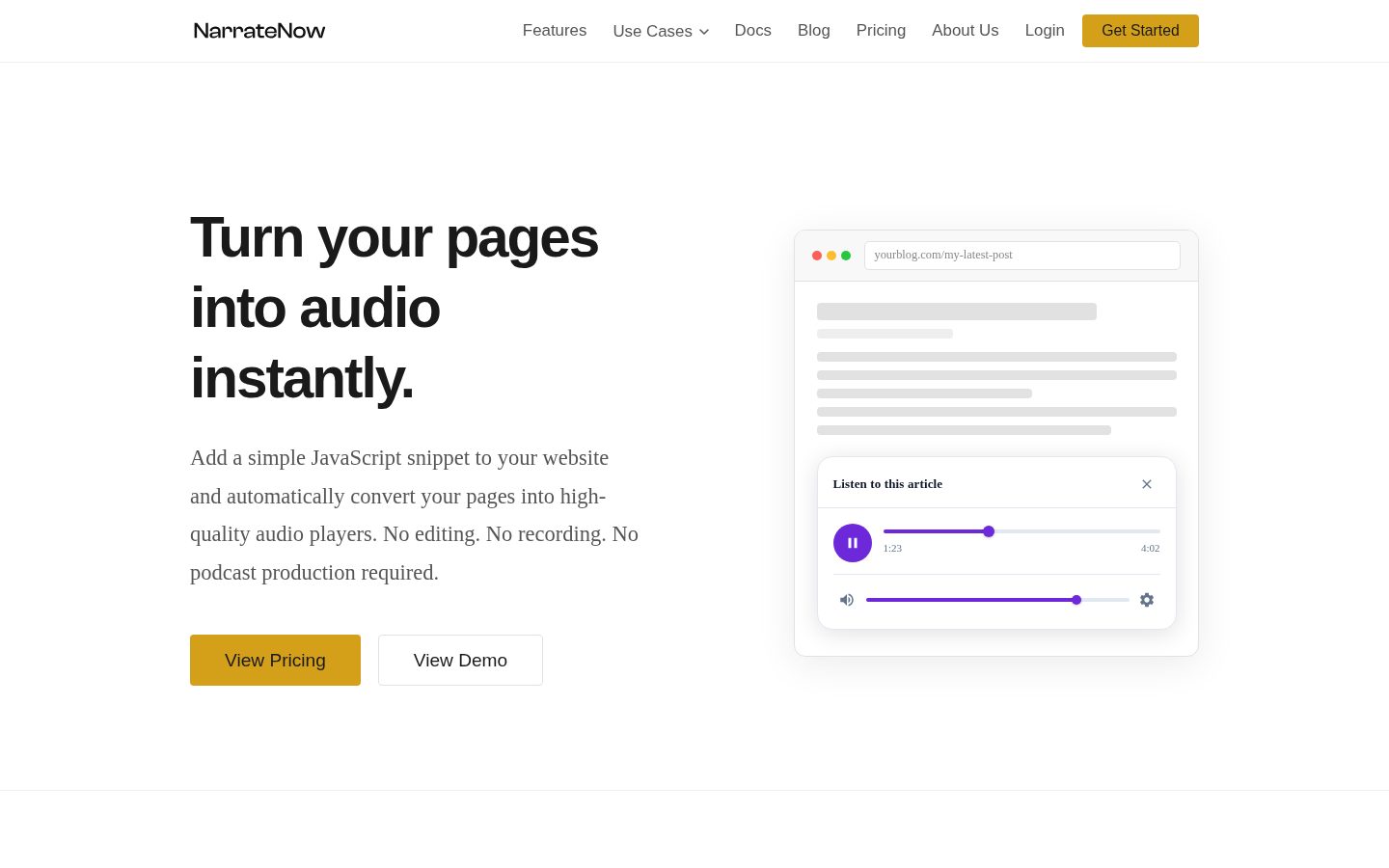The image size is (1389, 868).
Task: Click the yourblog.com/my-latest-post URL field
Action: click(1022, 256)
